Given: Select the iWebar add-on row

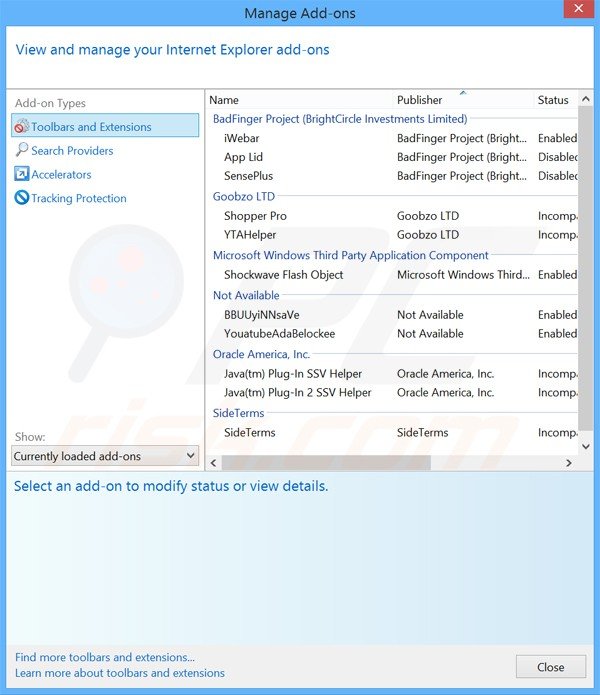Looking at the screenshot, I should pyautogui.click(x=392, y=138).
